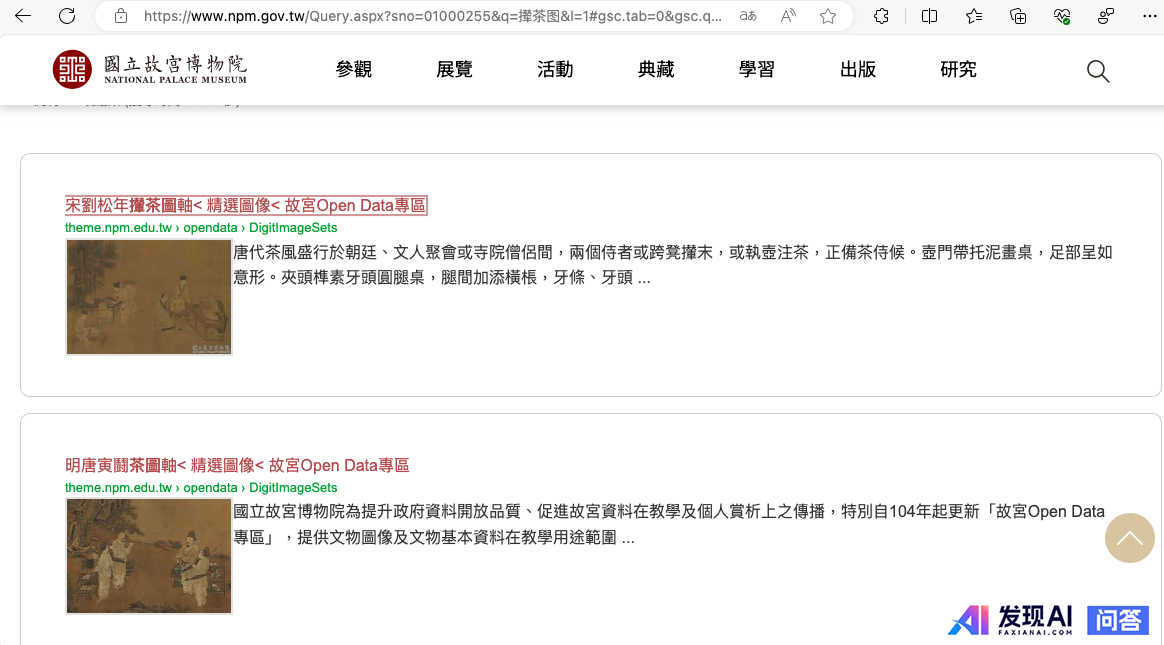Open the browser Settings and more menu
The width and height of the screenshot is (1164, 645).
tap(1149, 16)
